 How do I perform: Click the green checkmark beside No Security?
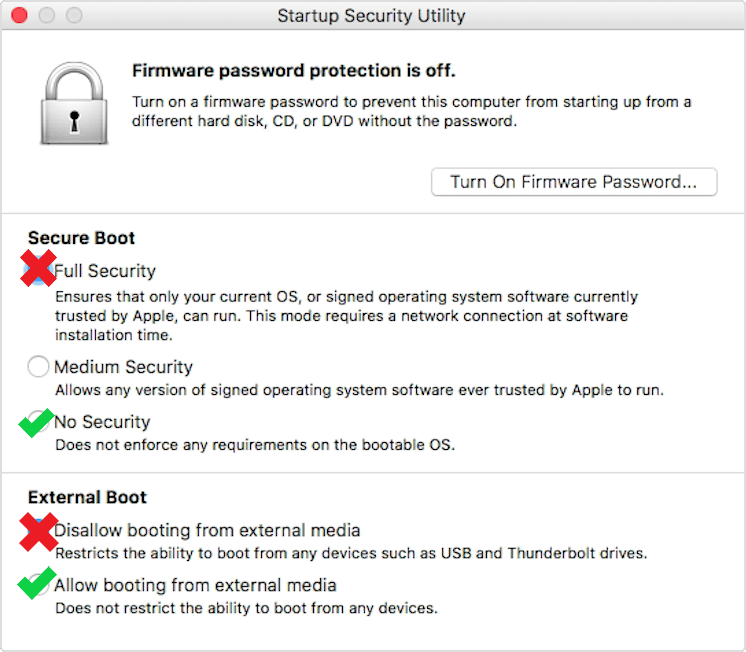click(x=36, y=423)
